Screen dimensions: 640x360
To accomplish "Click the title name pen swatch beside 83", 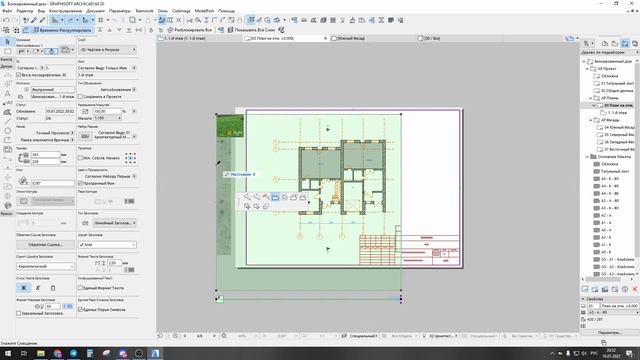I will 68,306.
